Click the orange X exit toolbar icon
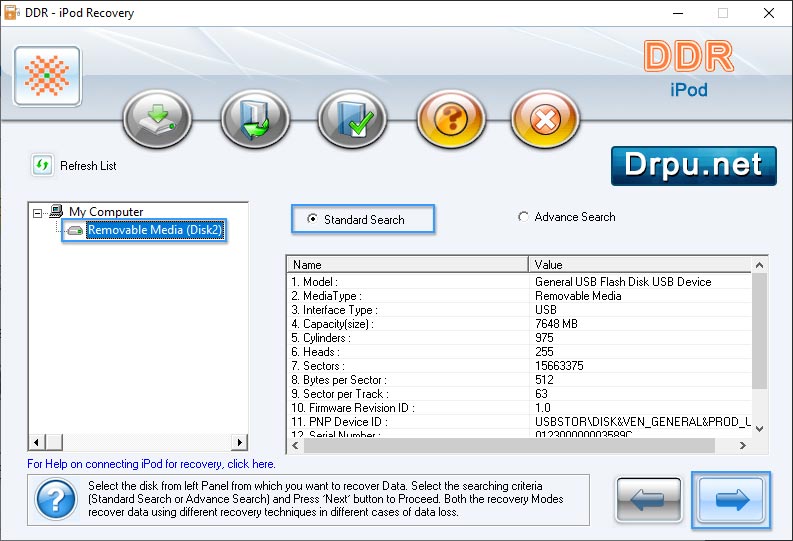This screenshot has width=793, height=541. (x=545, y=119)
